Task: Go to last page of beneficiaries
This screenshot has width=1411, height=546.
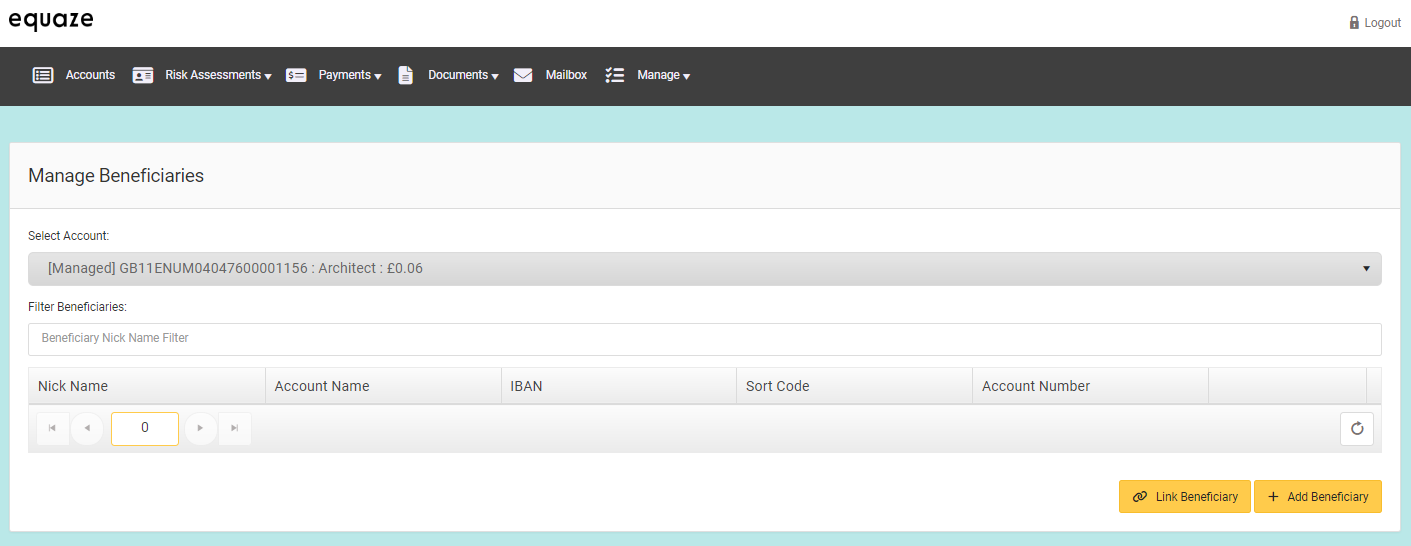Action: pos(235,428)
